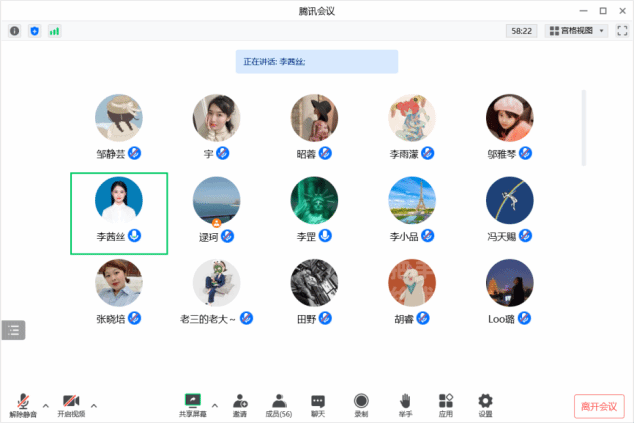
Task: Start recording the meeting
Action: coord(361,404)
